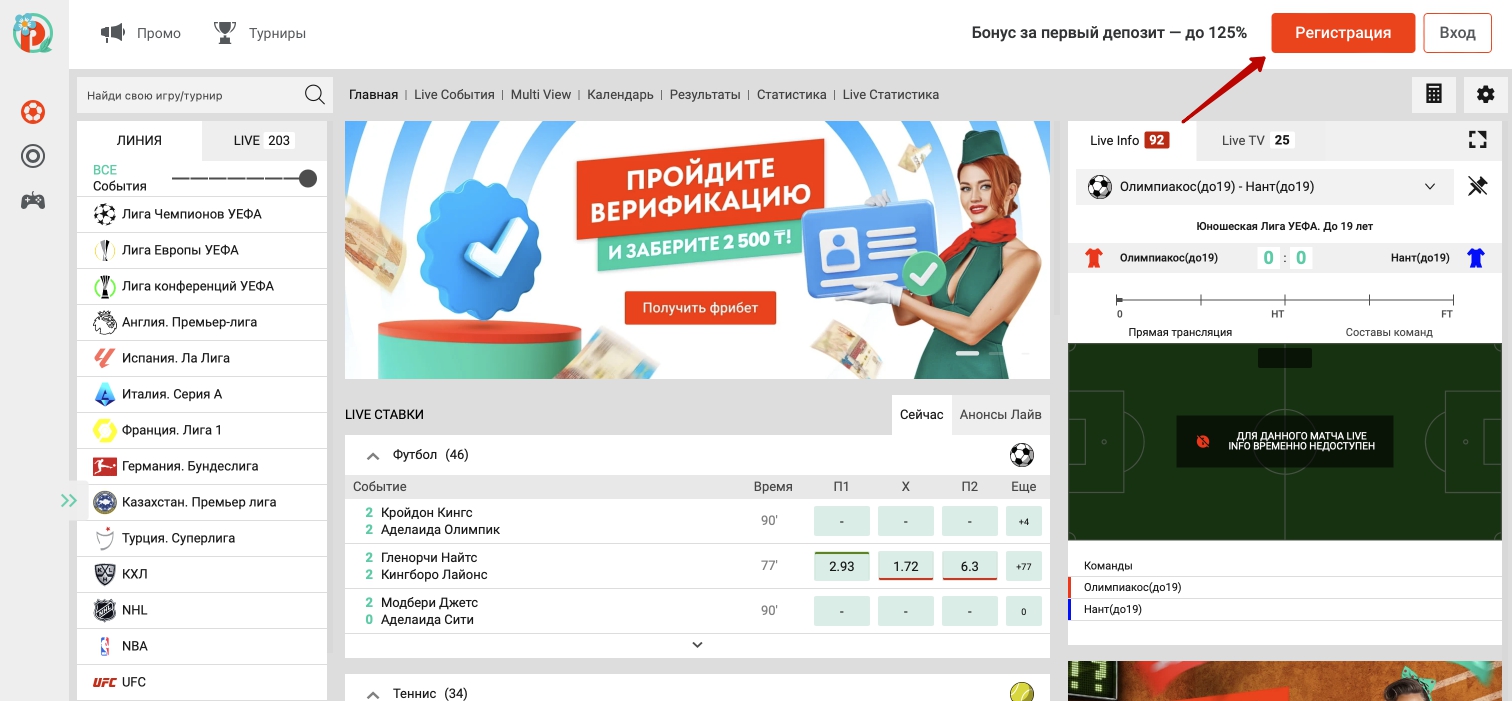This screenshot has height=701, width=1512.
Task: Click the Прямая трансляция label
Action: 1180,332
